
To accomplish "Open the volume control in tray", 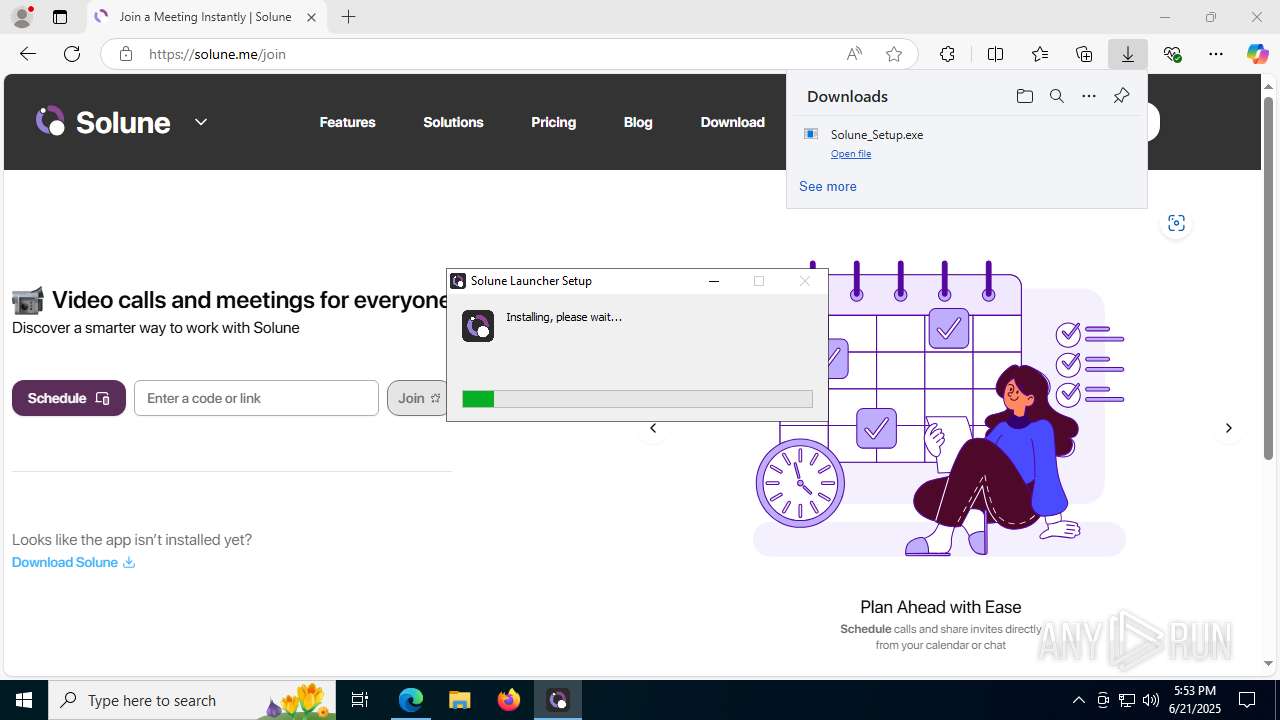I will 1151,700.
